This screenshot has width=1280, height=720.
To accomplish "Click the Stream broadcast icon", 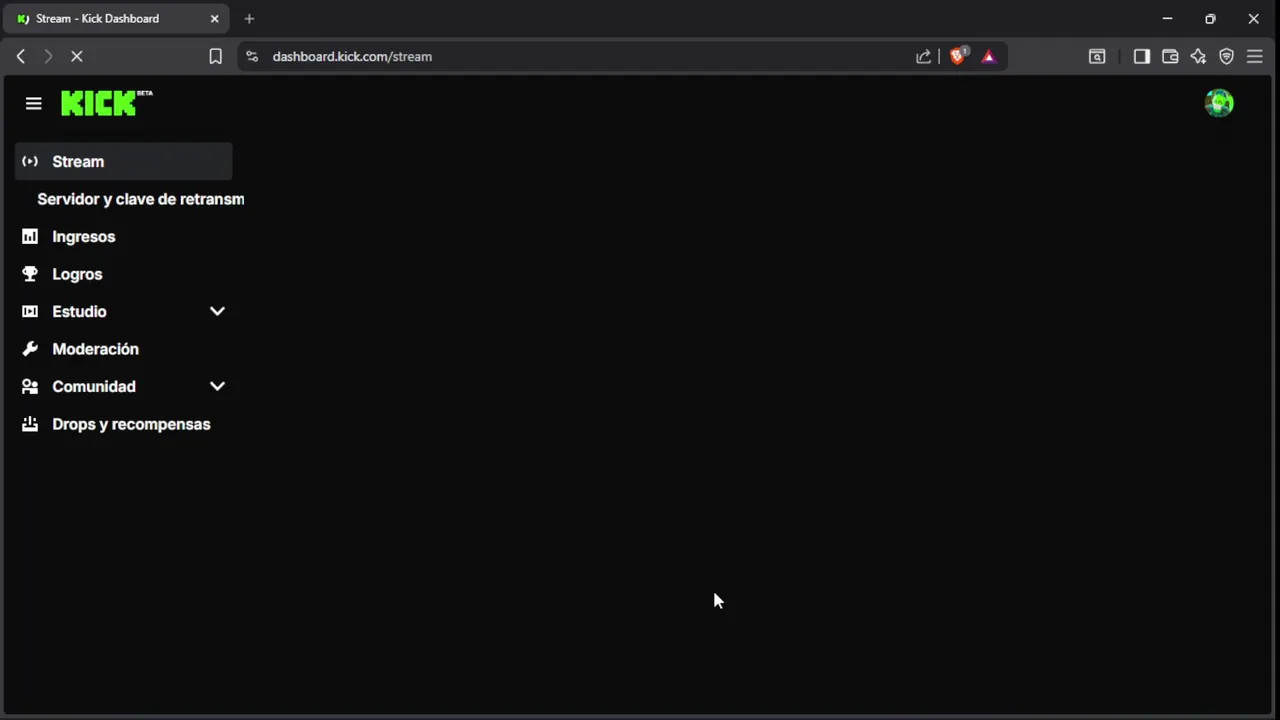I will point(30,161).
